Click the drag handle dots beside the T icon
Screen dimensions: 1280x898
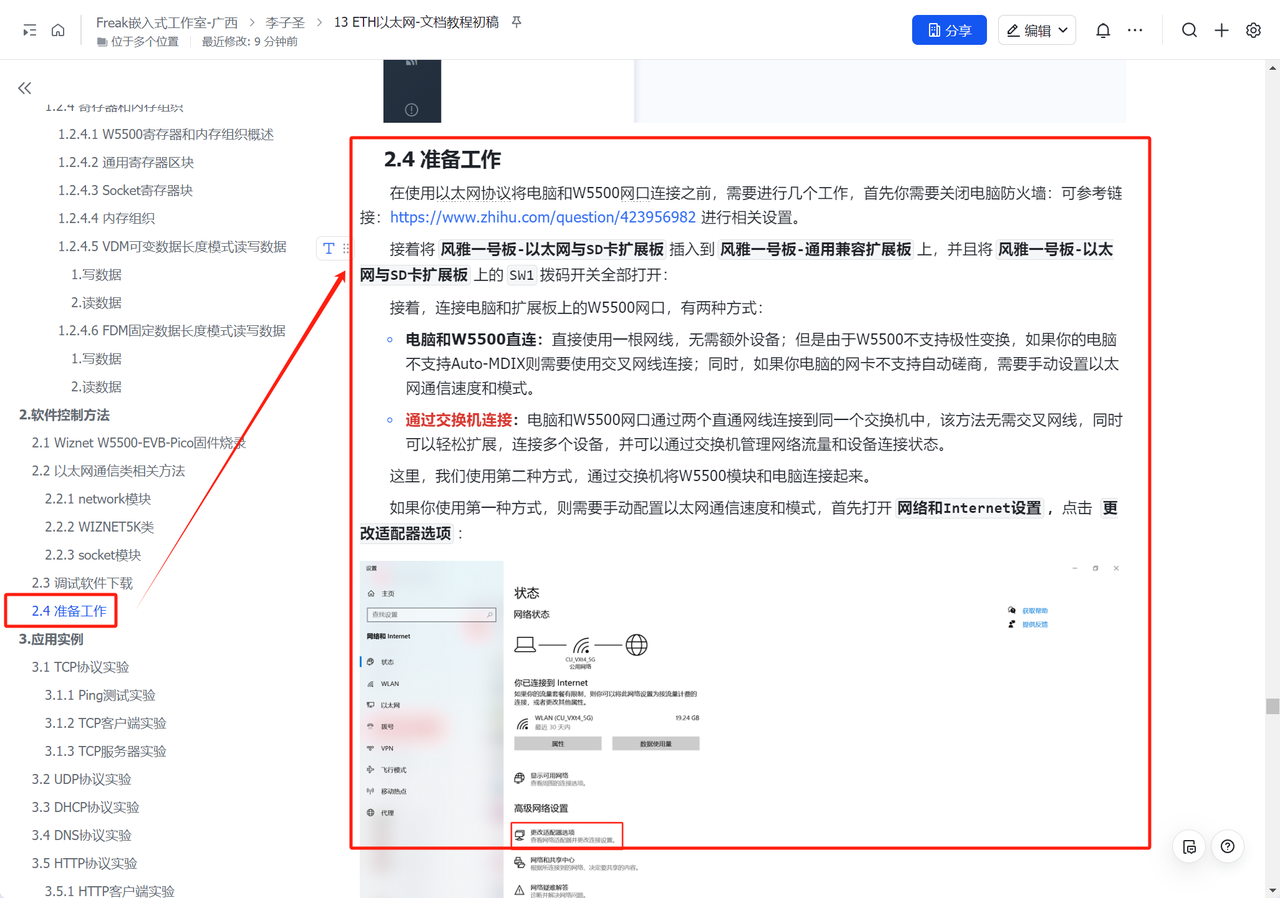click(346, 249)
